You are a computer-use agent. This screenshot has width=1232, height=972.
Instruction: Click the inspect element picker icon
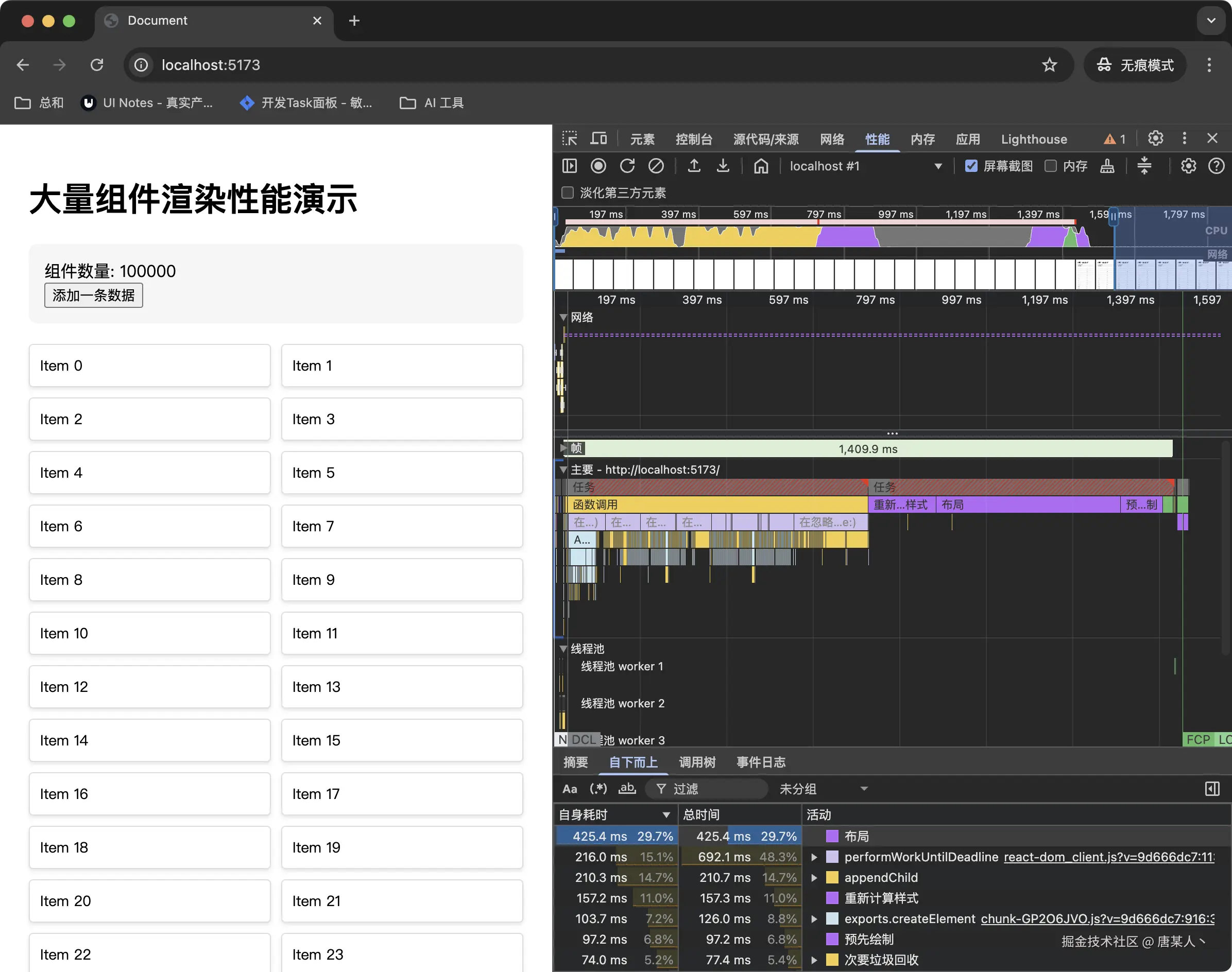pos(569,138)
